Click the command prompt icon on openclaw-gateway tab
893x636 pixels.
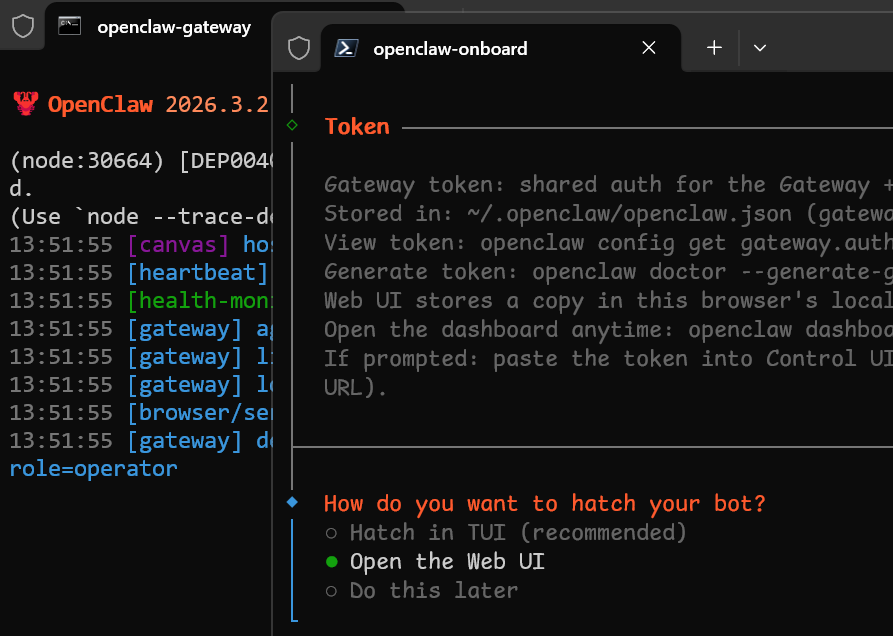coord(69,26)
